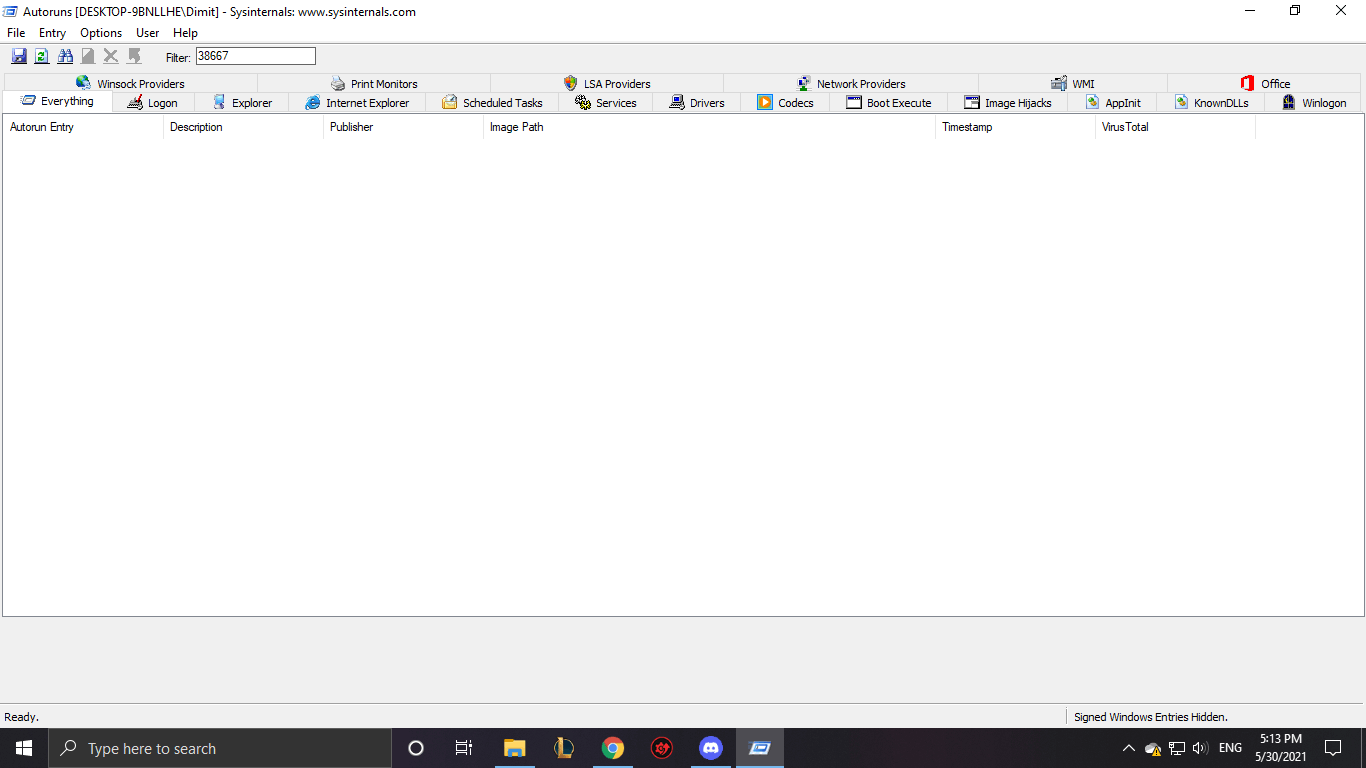Select the Explorer tab
The width and height of the screenshot is (1366, 768).
pos(242,102)
